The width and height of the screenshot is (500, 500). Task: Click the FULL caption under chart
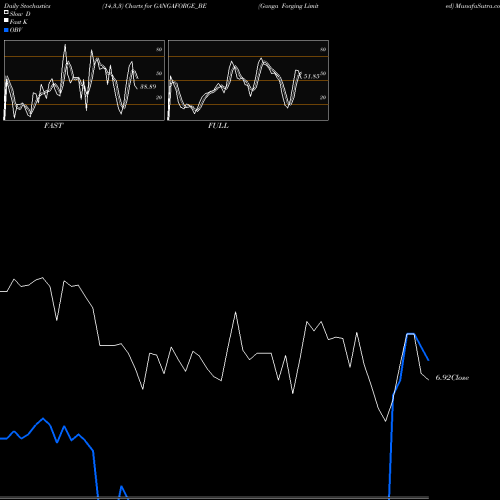point(218,126)
